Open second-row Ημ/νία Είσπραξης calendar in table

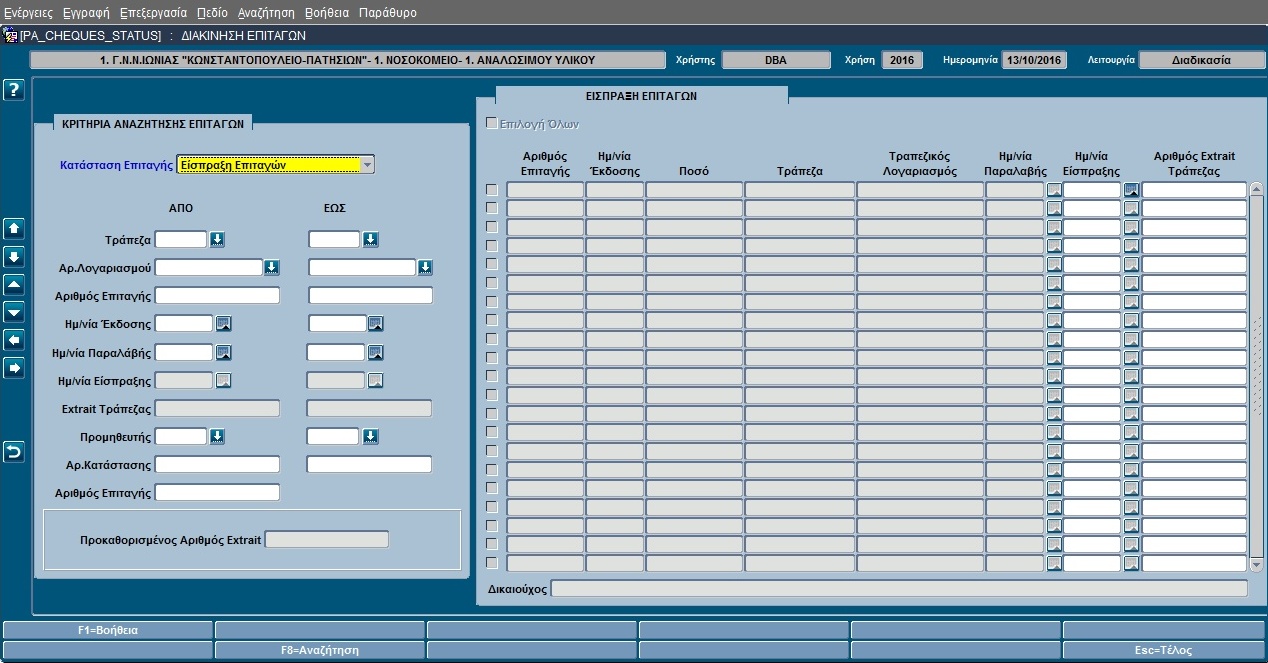[x=1131, y=209]
